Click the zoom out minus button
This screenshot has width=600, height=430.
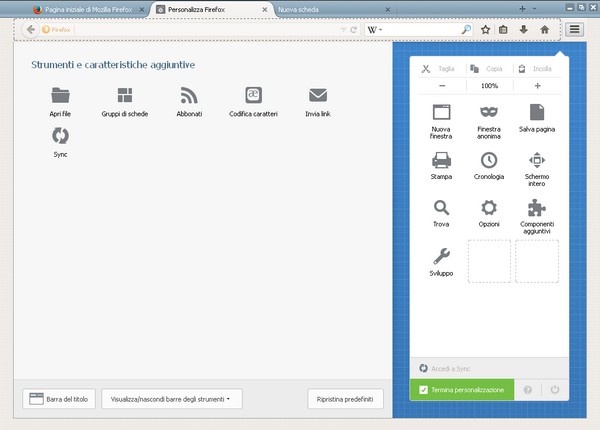tap(442, 86)
